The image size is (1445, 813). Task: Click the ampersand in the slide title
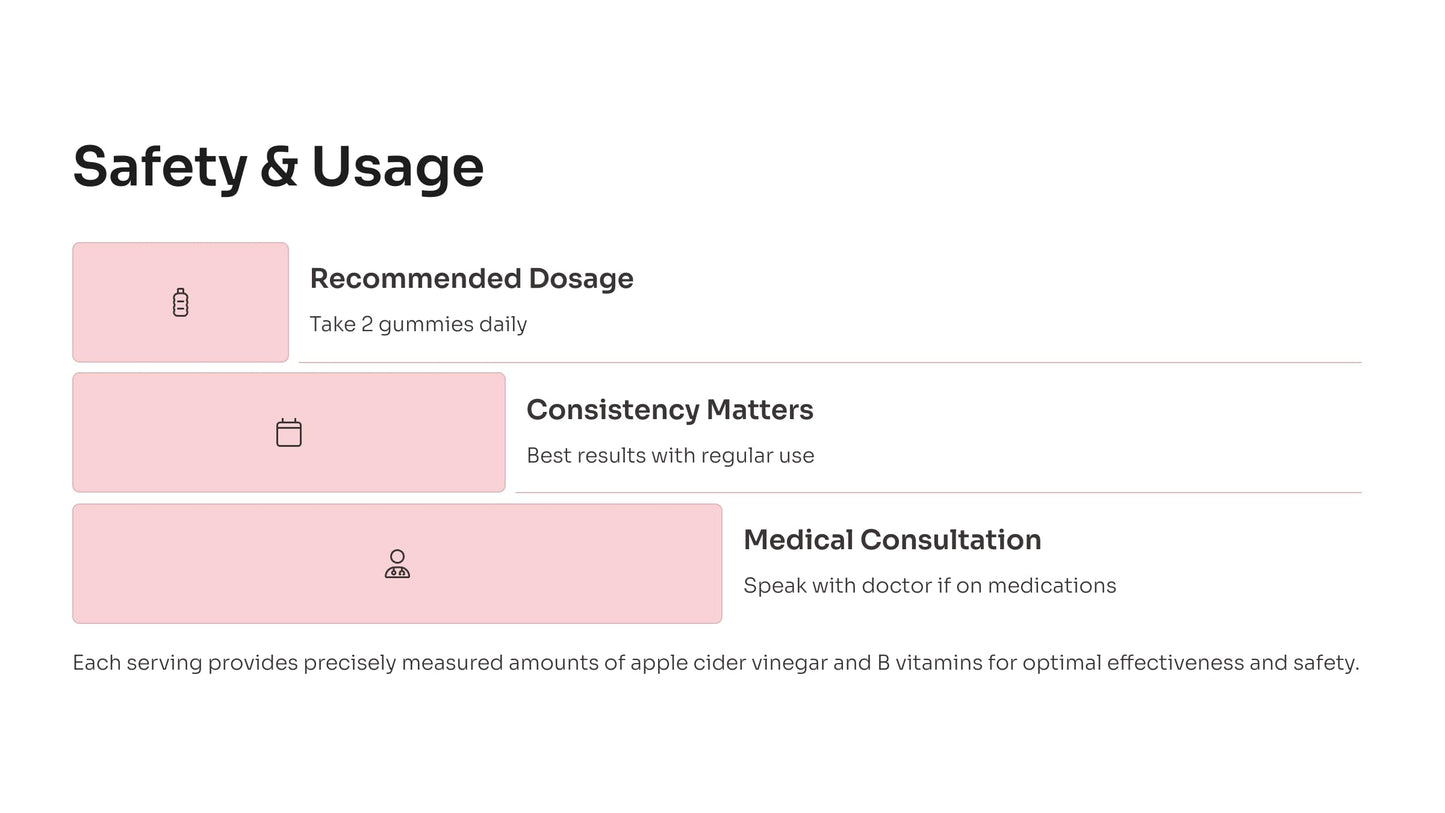(x=279, y=167)
